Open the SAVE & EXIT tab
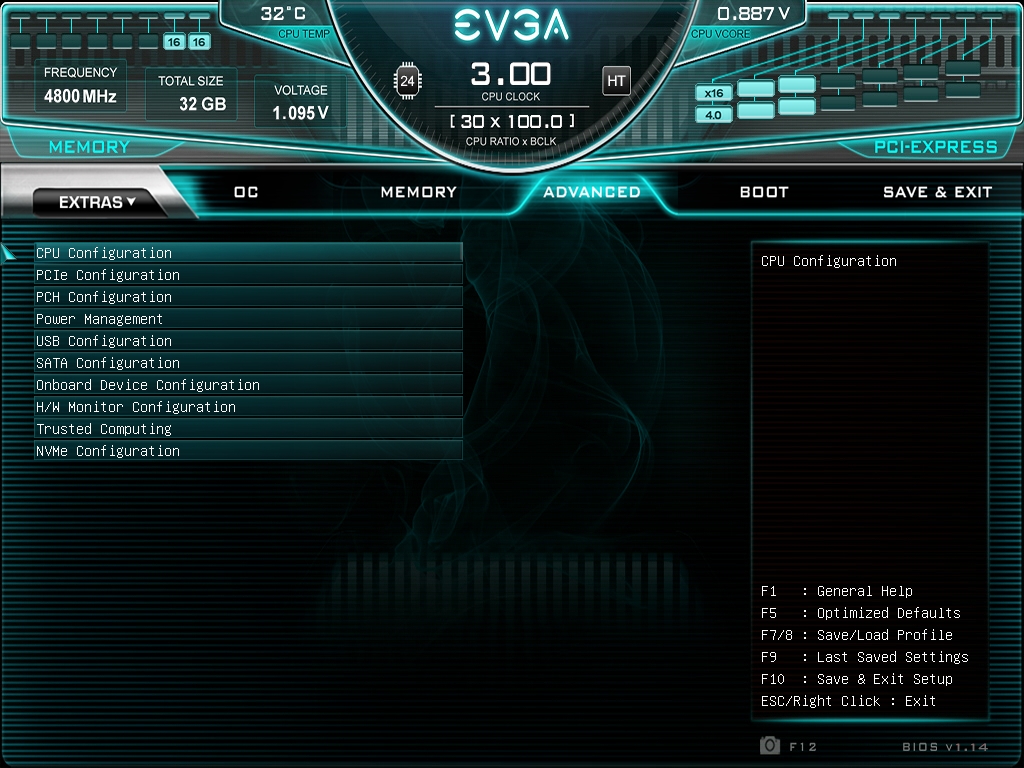1024x768 pixels. coord(937,192)
